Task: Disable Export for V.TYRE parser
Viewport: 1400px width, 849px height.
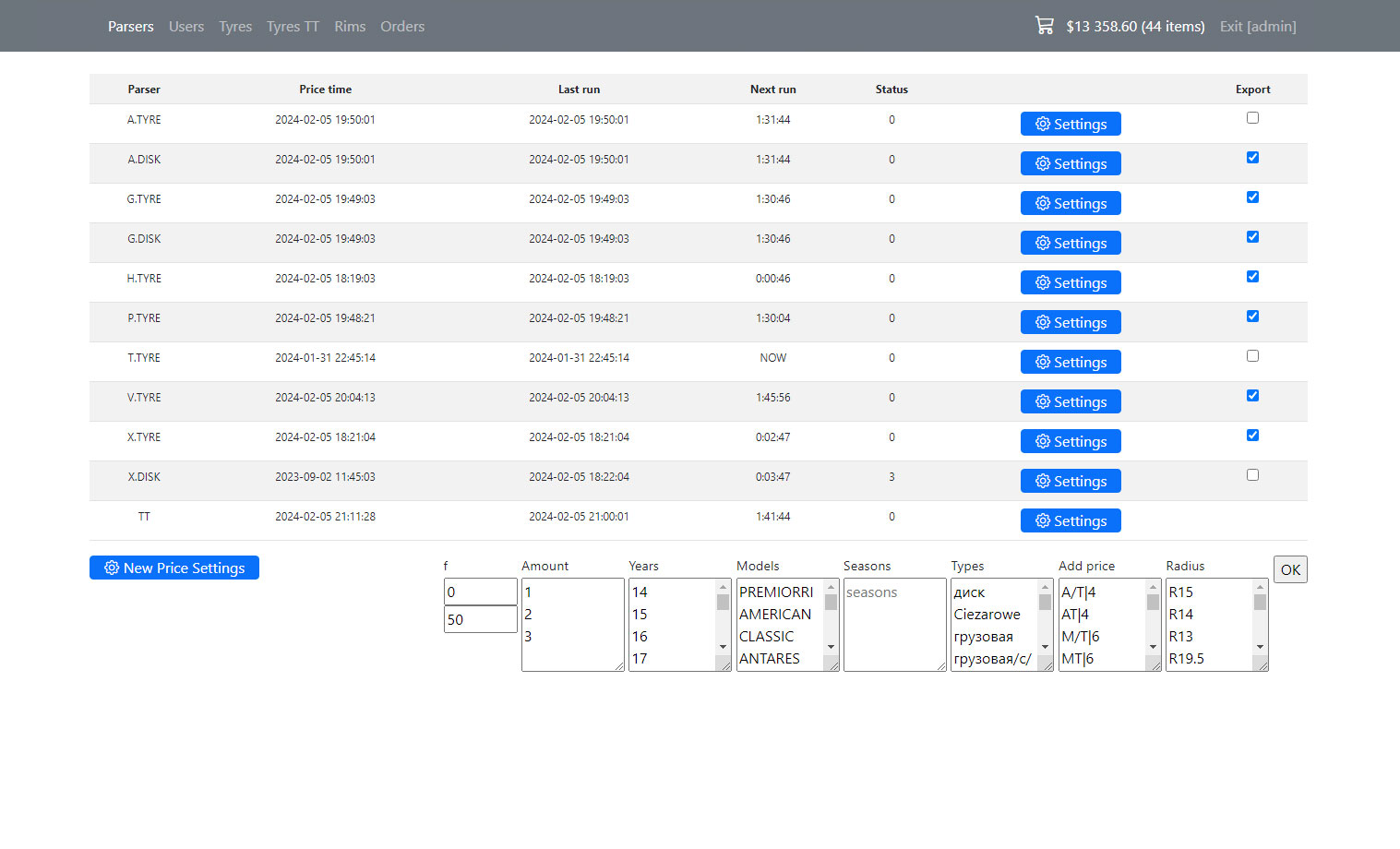Action: pos(1252,395)
